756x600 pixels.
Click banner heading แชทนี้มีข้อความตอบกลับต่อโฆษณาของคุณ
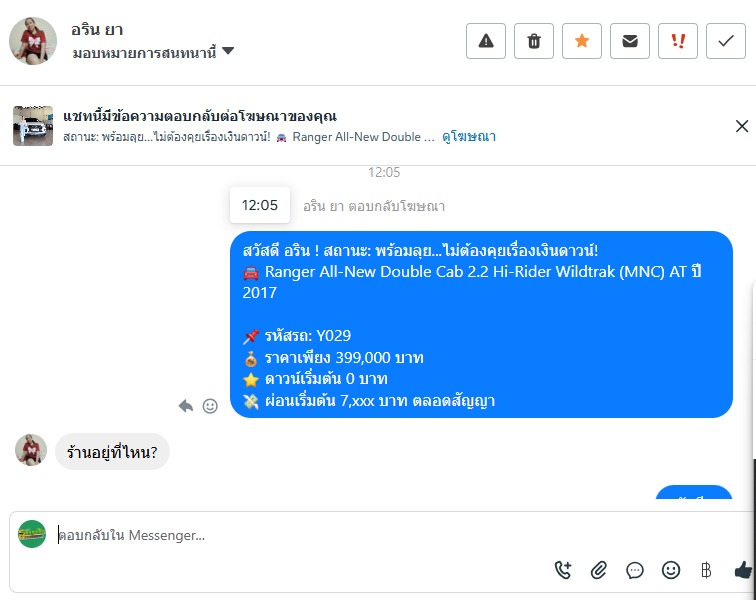click(200, 116)
